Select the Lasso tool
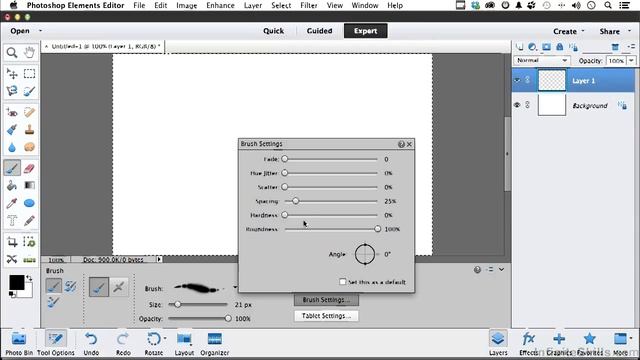 tap(12, 91)
